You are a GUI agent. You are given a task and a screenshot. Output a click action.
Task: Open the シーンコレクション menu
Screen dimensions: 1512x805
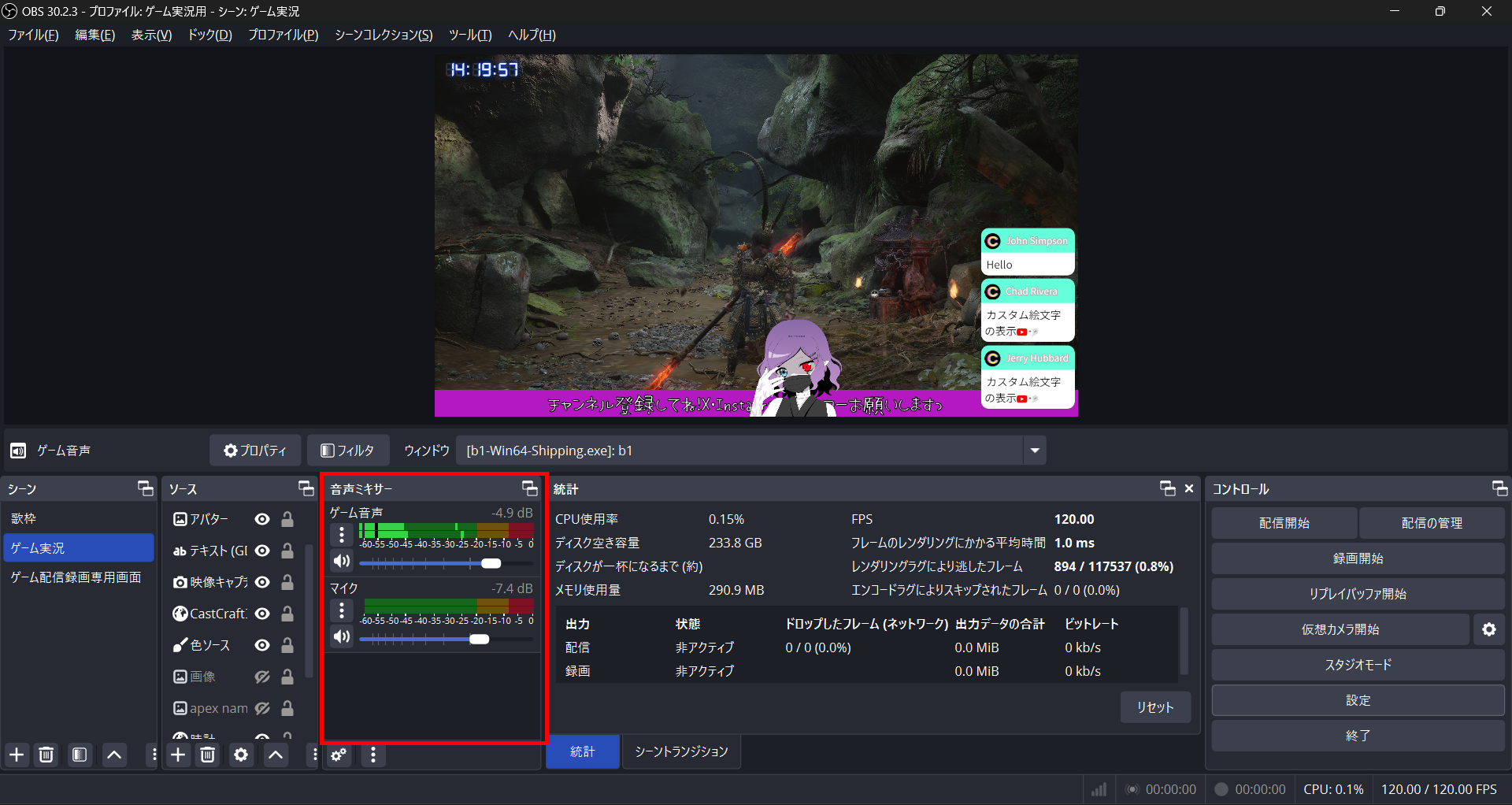(x=384, y=35)
